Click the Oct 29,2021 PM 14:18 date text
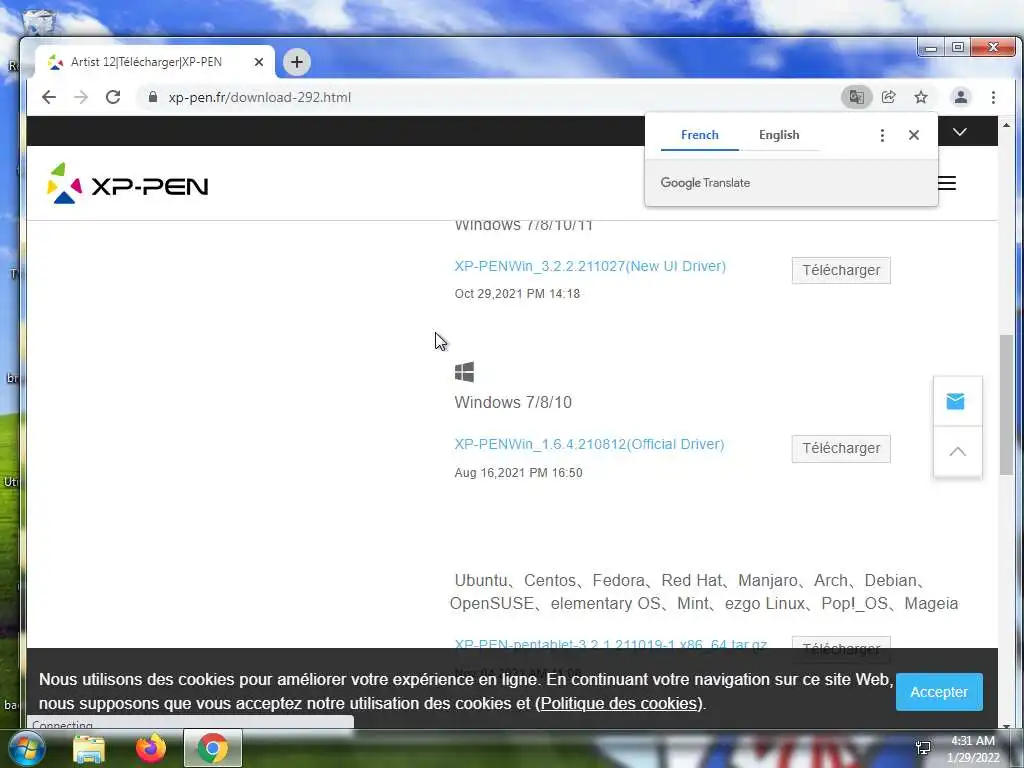The height and width of the screenshot is (768, 1024). [517, 294]
